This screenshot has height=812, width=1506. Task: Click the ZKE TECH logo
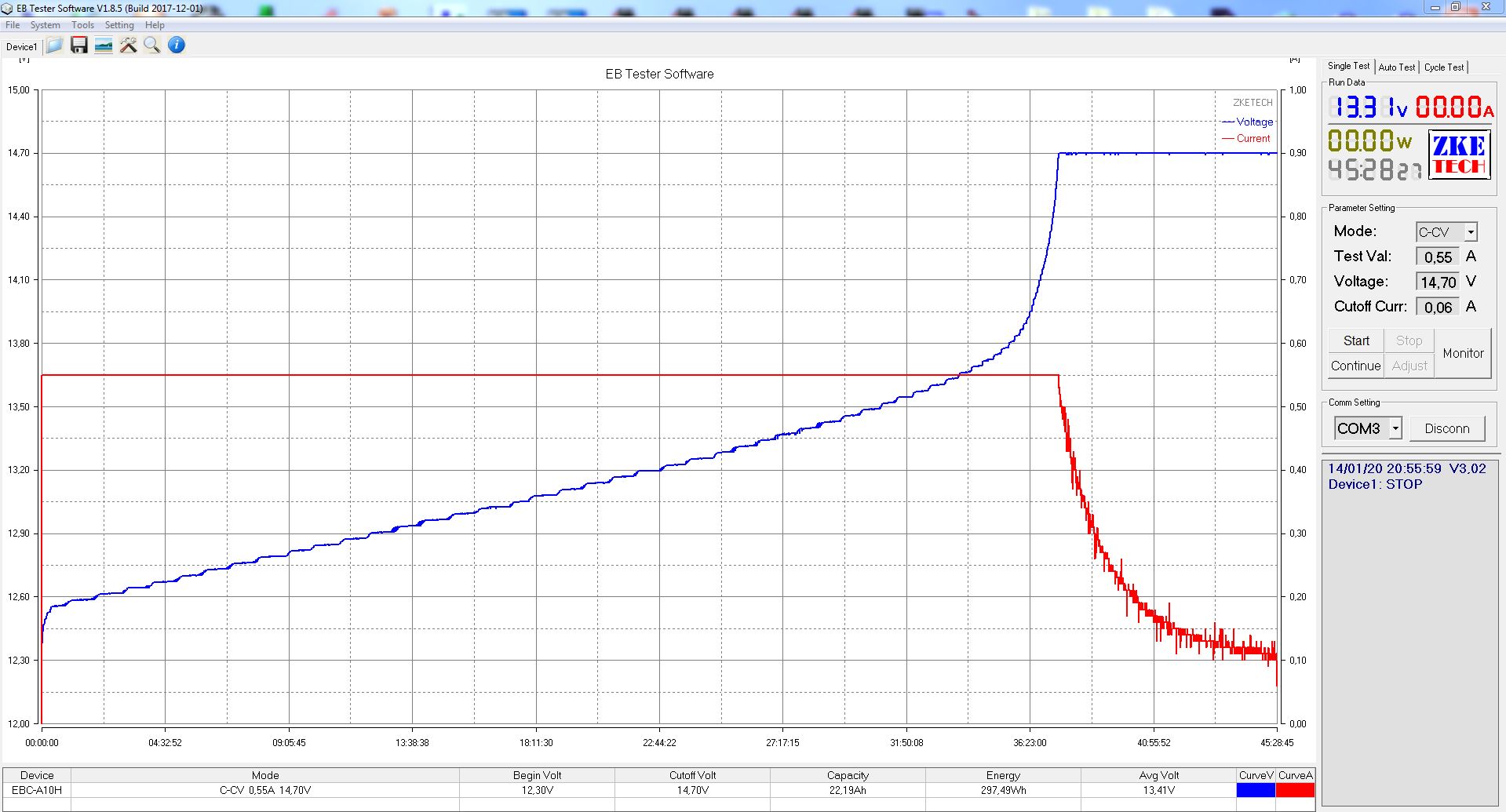1458,155
